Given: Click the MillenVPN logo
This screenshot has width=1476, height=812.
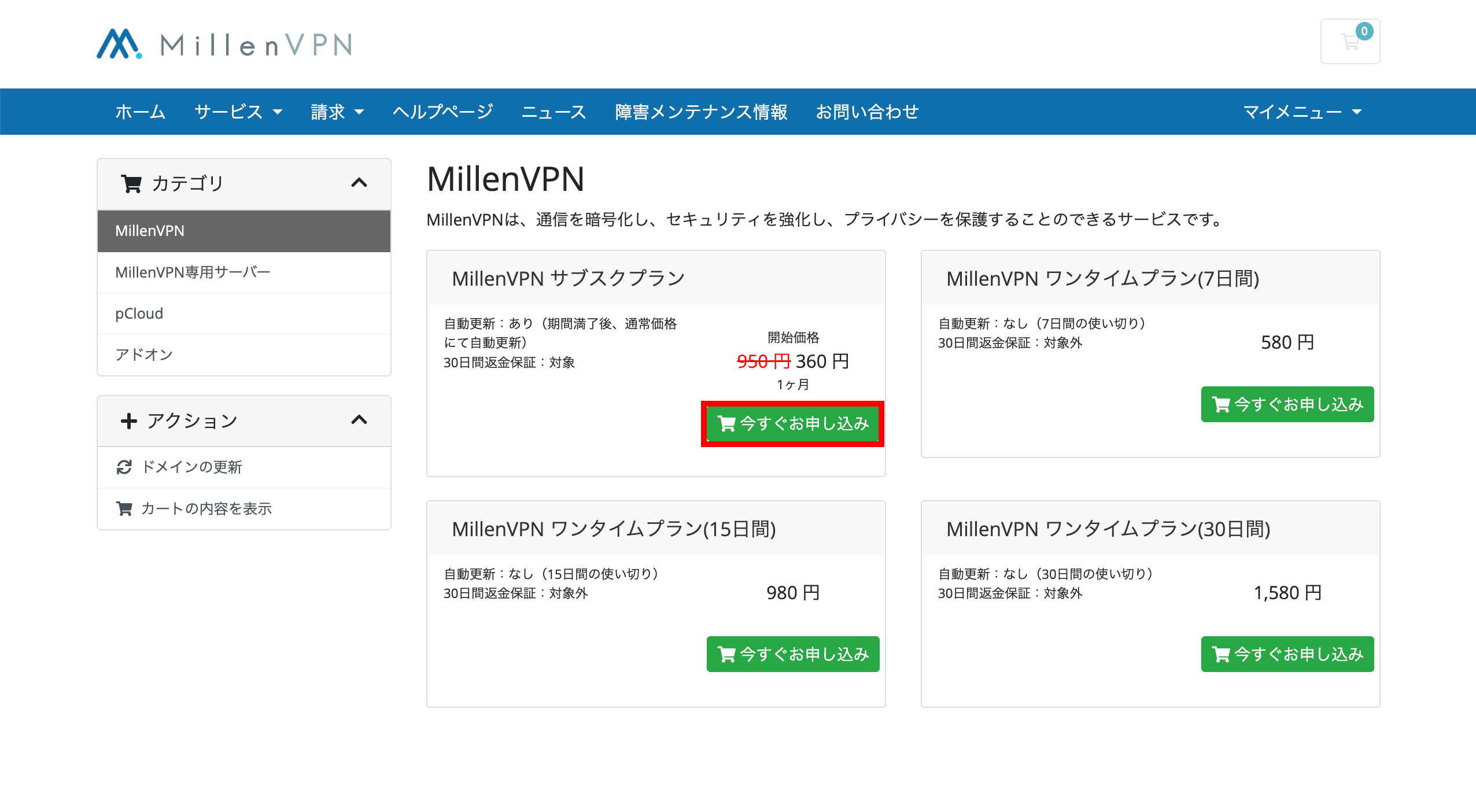Looking at the screenshot, I should (224, 44).
